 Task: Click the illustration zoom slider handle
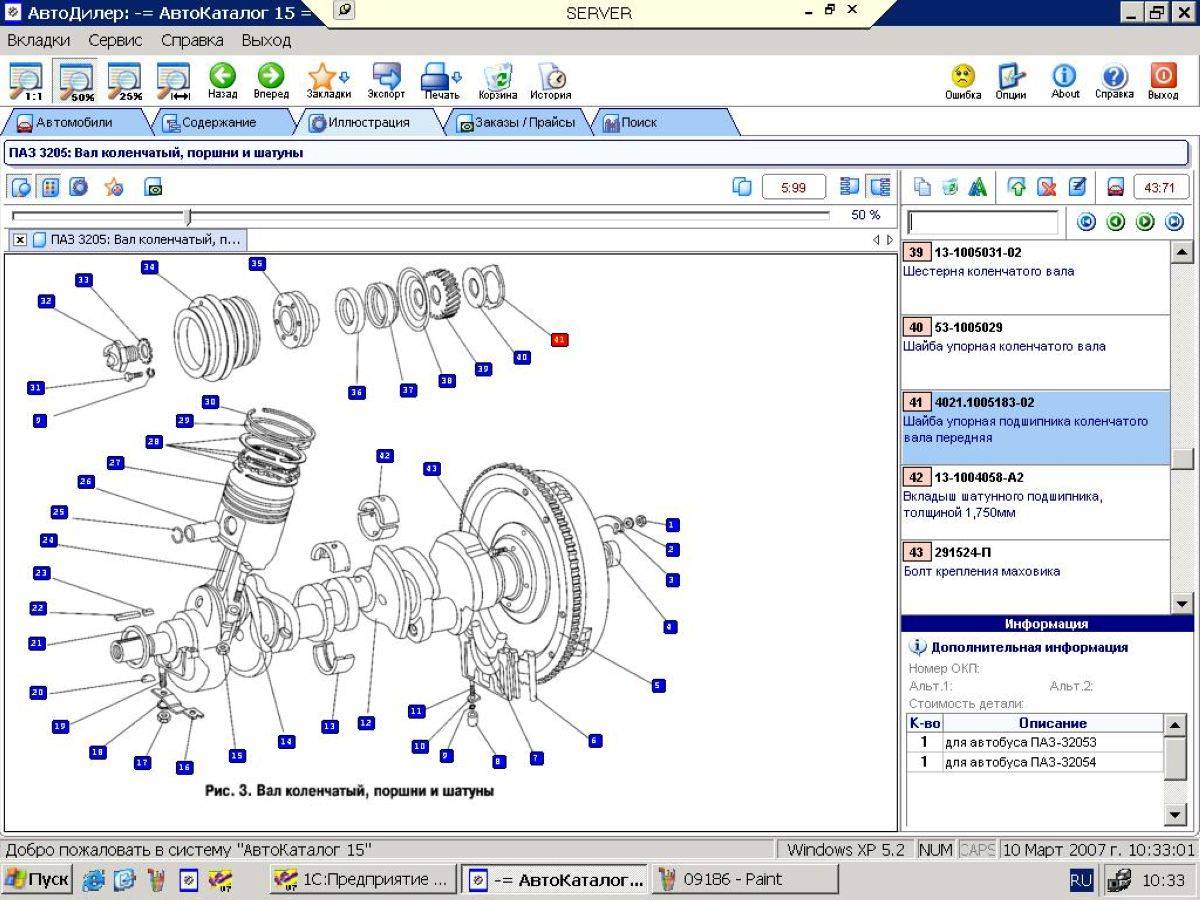click(x=187, y=216)
